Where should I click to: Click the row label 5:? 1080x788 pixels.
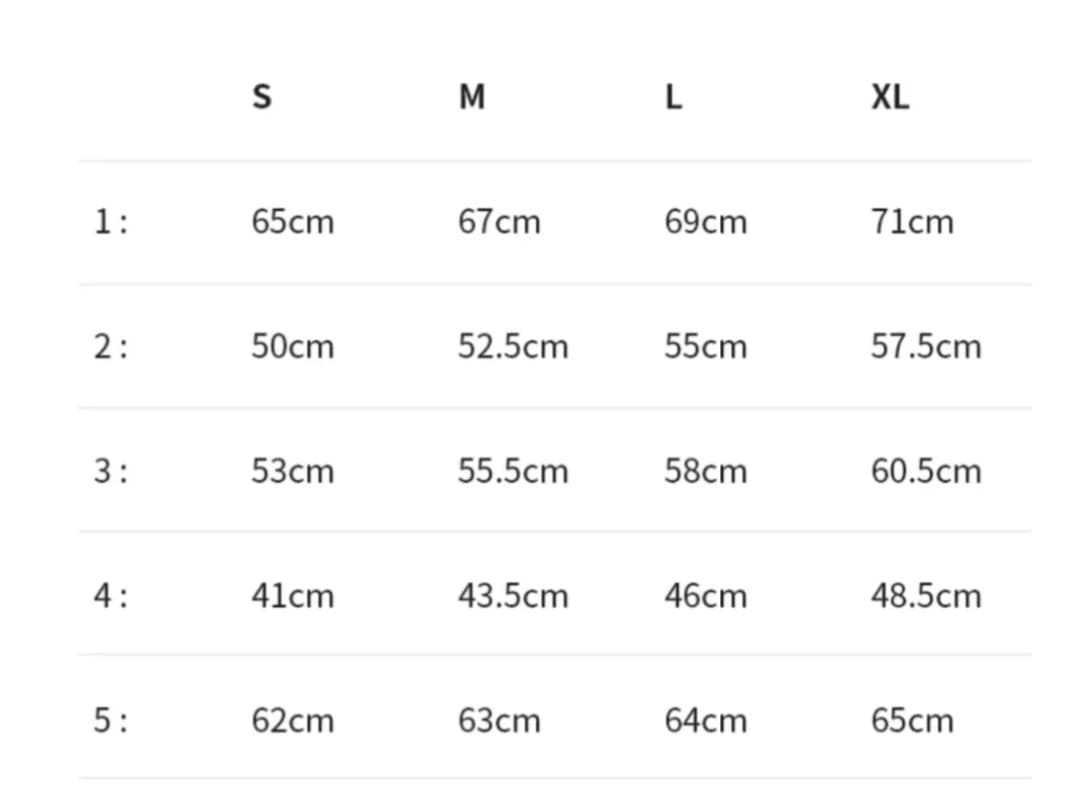[x=111, y=720]
